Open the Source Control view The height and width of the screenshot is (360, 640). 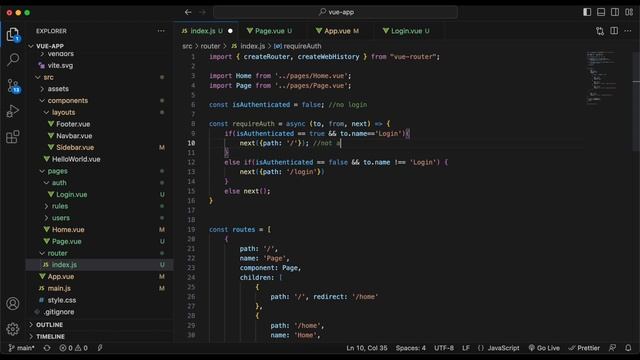tap(13, 86)
